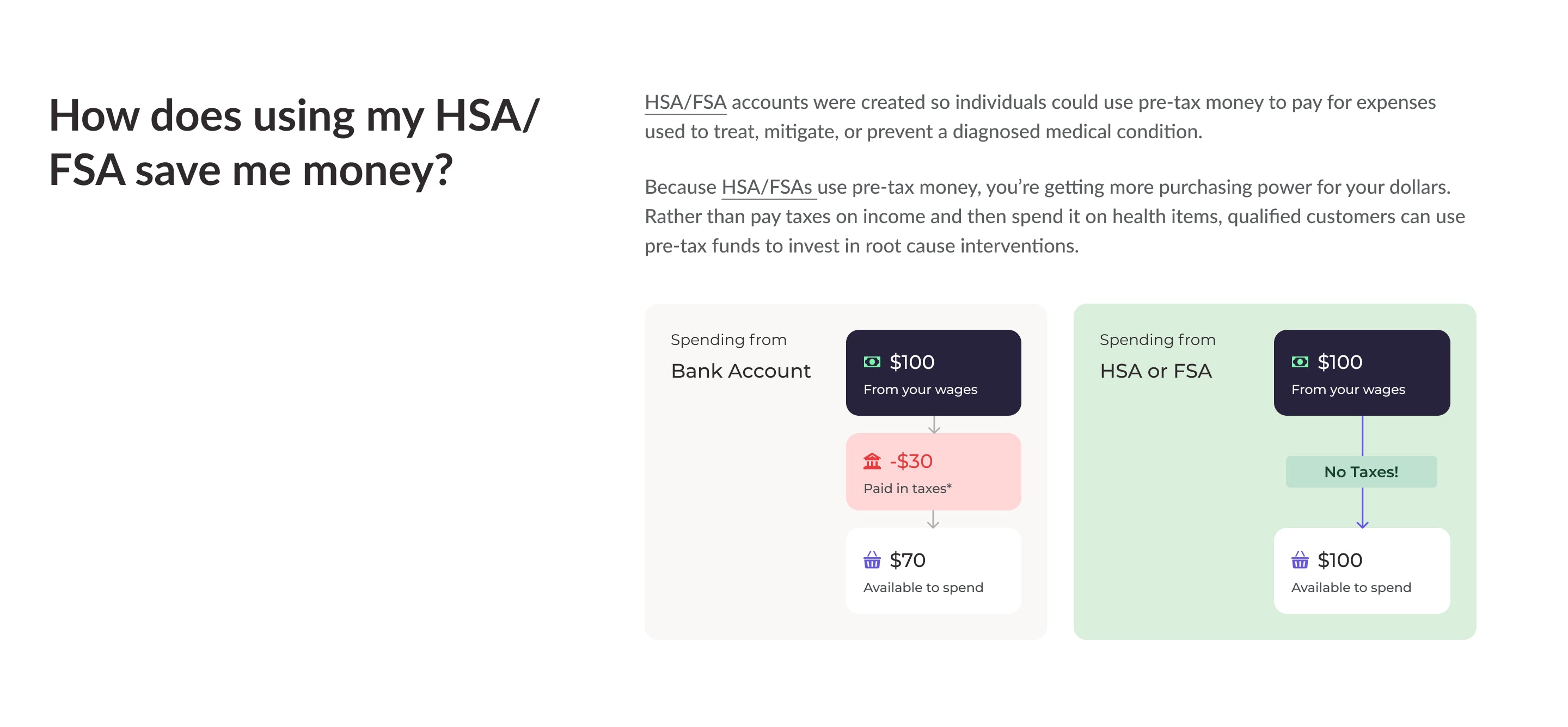Click the Paid in taxes* footnote label
This screenshot has width=1568, height=727.
pyautogui.click(x=907, y=489)
